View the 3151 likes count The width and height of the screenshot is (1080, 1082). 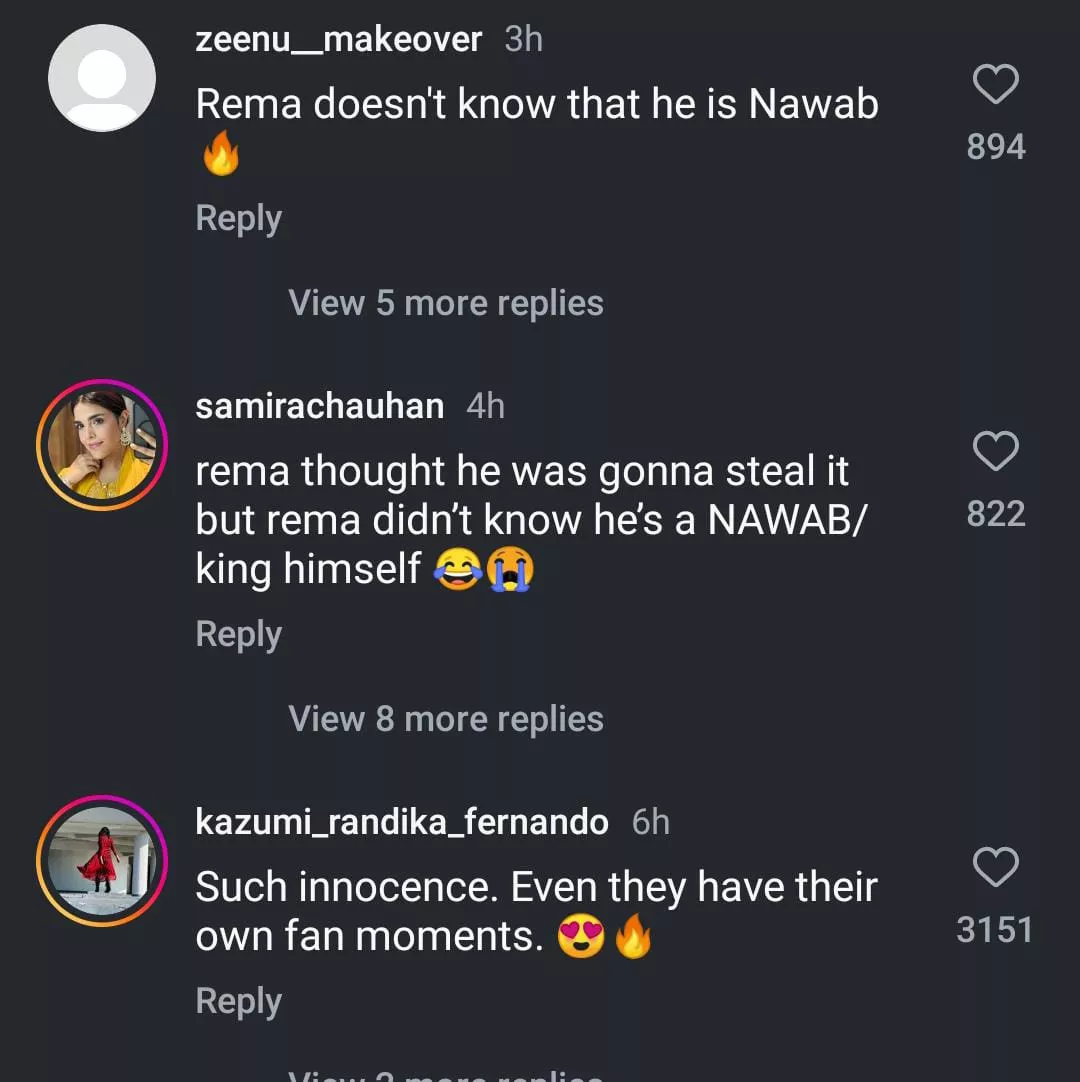point(994,930)
